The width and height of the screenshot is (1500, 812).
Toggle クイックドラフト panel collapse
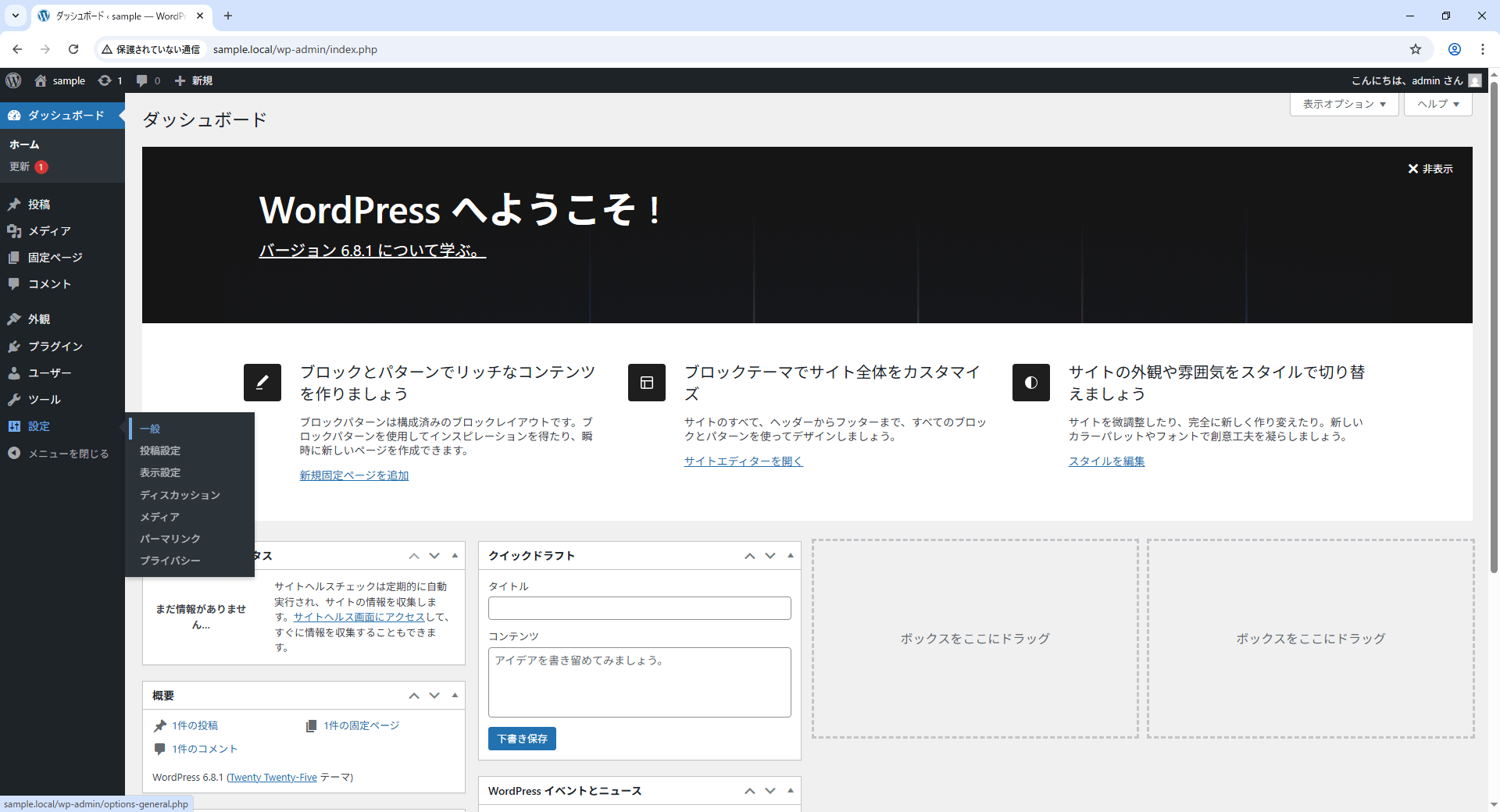pos(791,556)
